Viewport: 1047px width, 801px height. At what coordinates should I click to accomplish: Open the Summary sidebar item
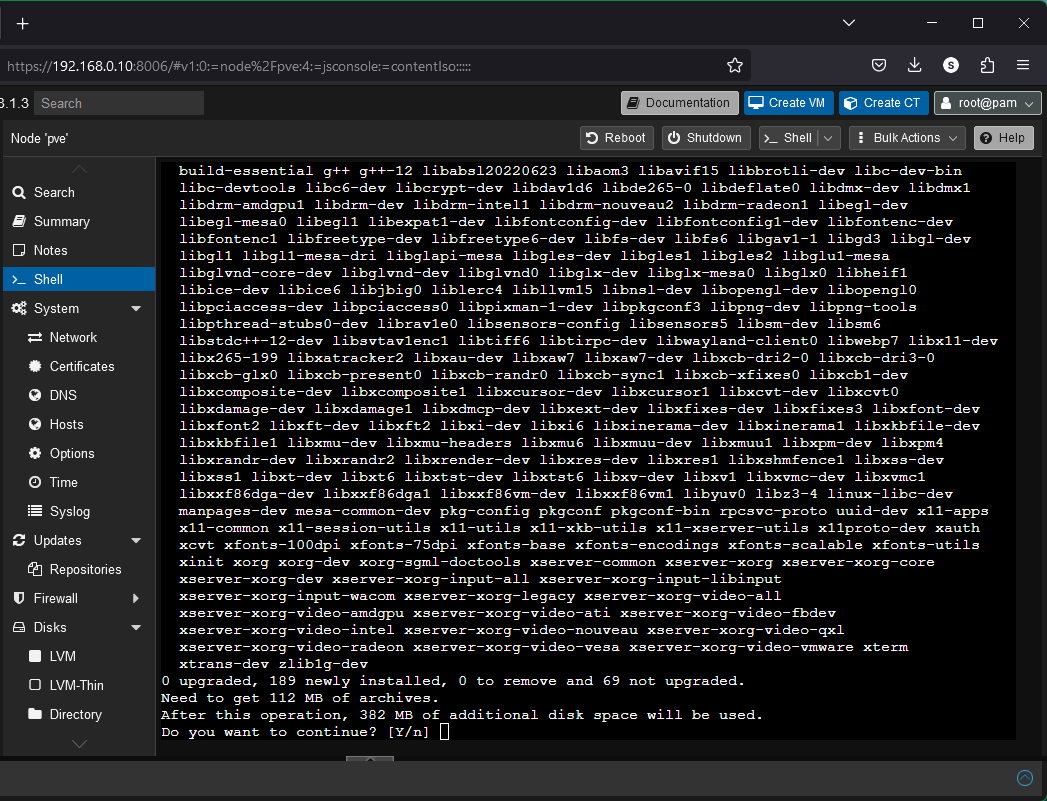pos(79,222)
